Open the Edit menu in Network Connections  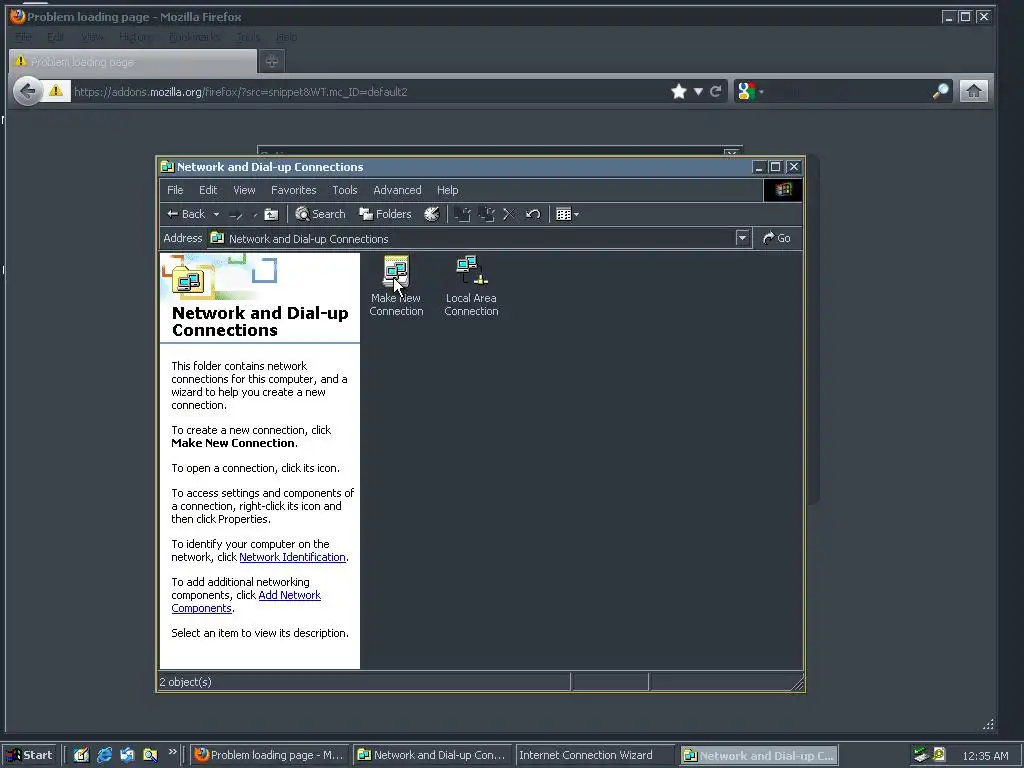(x=208, y=190)
